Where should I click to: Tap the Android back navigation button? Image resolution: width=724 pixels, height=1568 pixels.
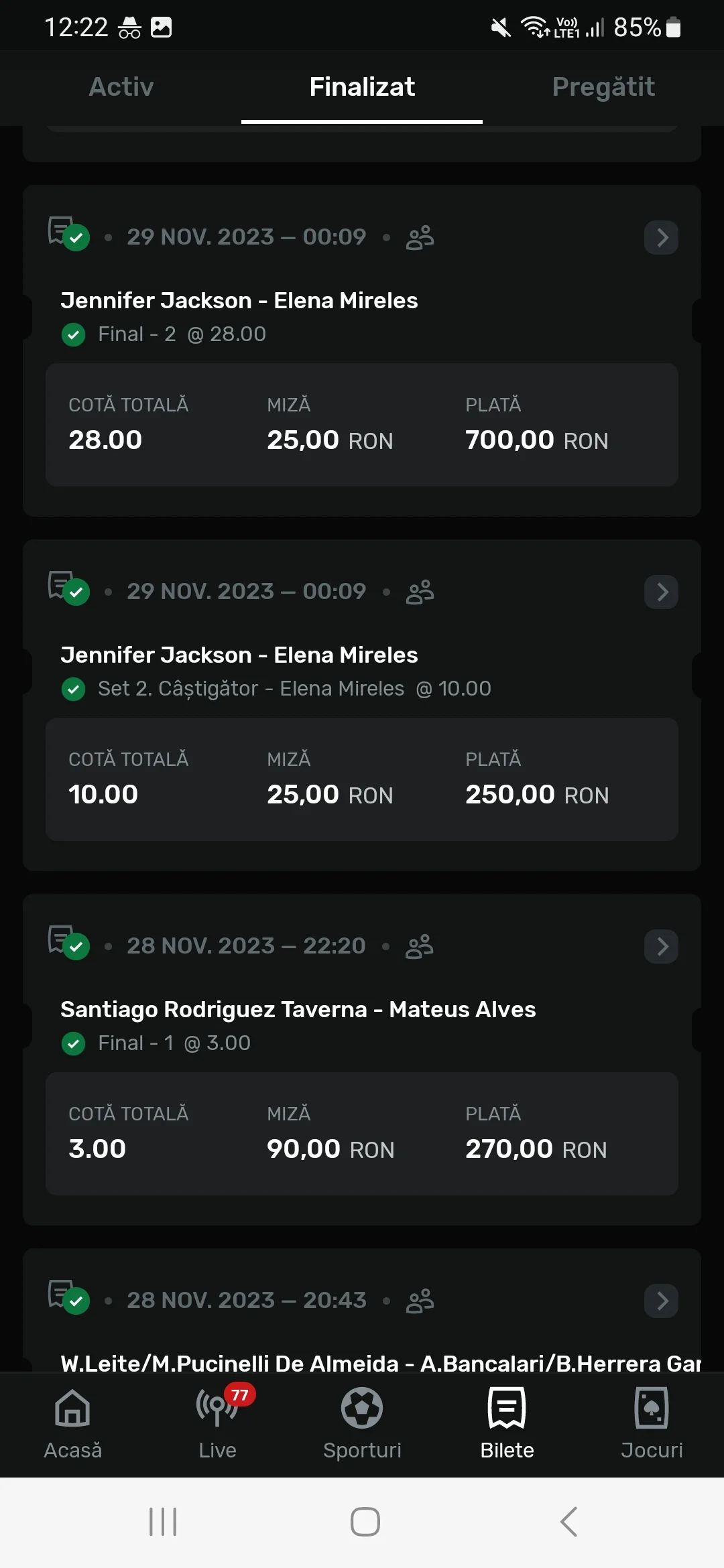568,1522
